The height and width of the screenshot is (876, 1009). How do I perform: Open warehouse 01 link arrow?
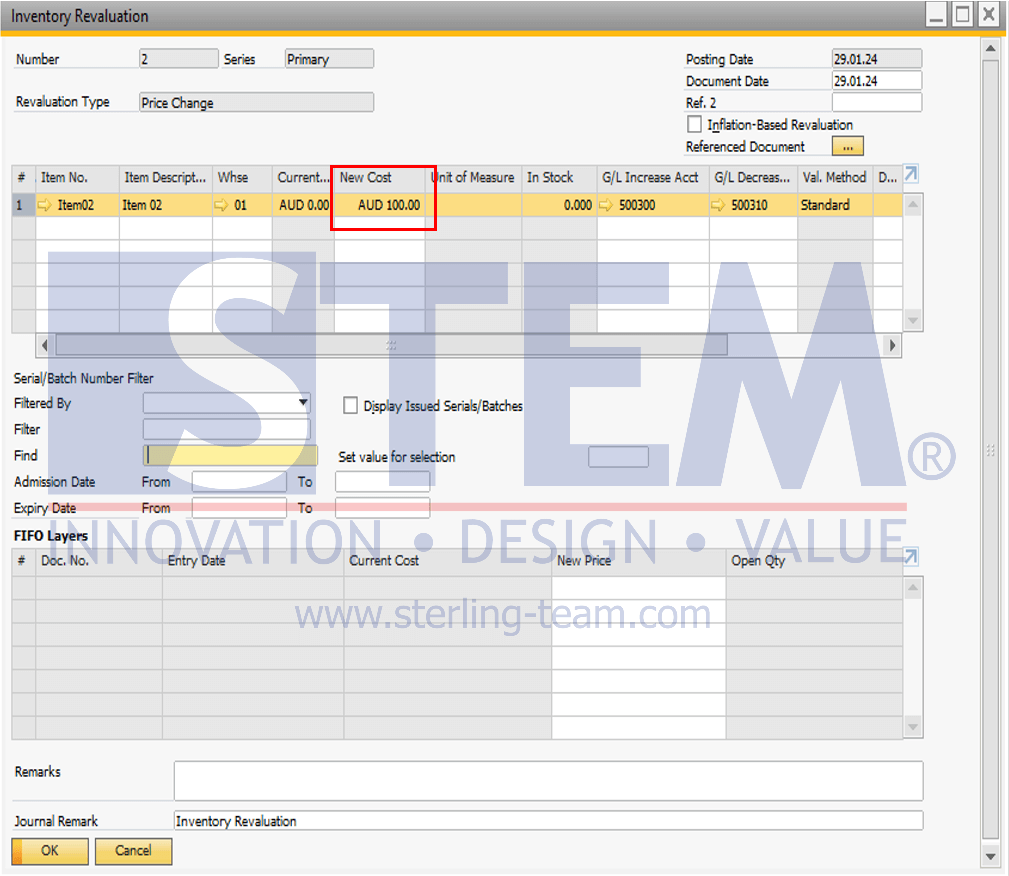click(x=221, y=205)
